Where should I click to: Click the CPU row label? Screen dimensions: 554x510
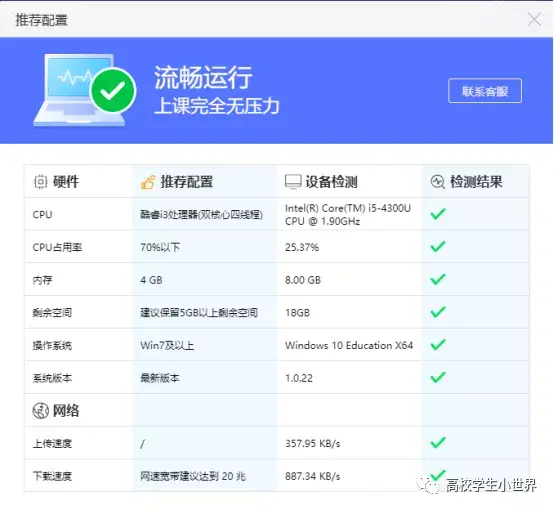(42, 215)
